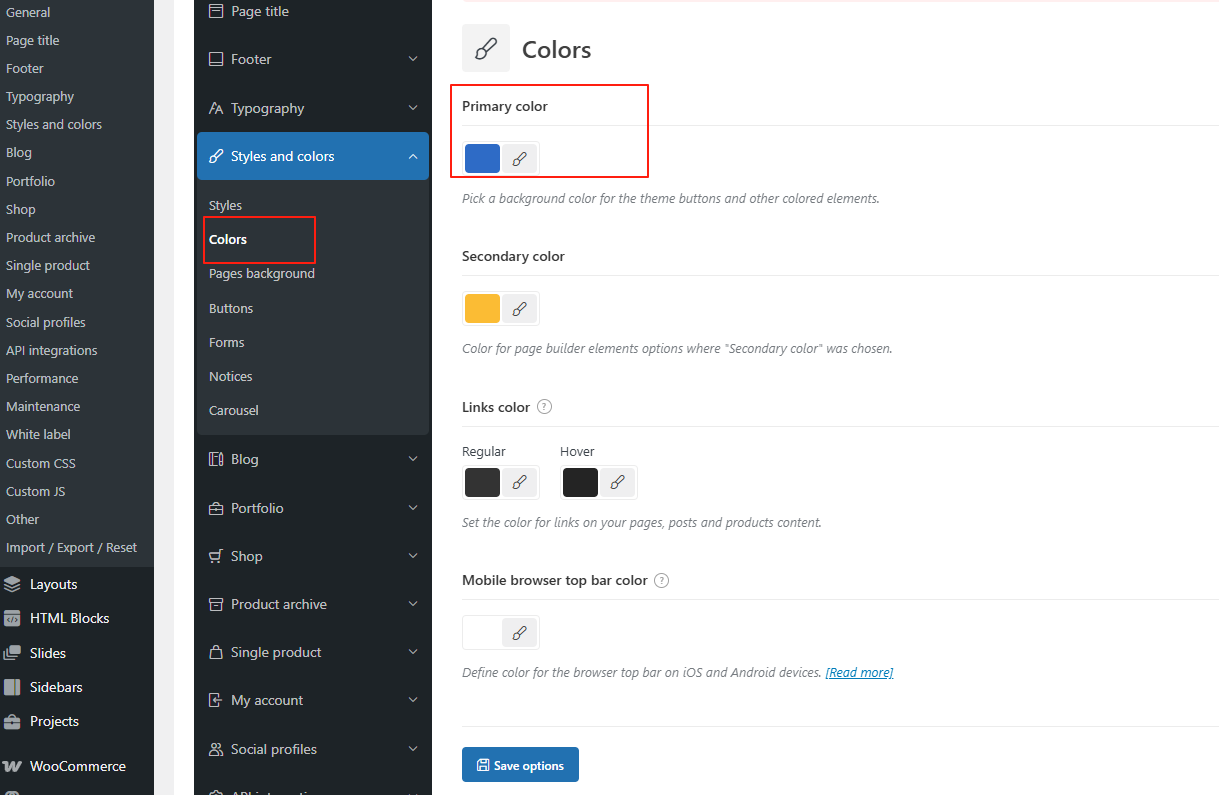The image size is (1219, 795).
Task: Open the Read more link
Action: (858, 672)
